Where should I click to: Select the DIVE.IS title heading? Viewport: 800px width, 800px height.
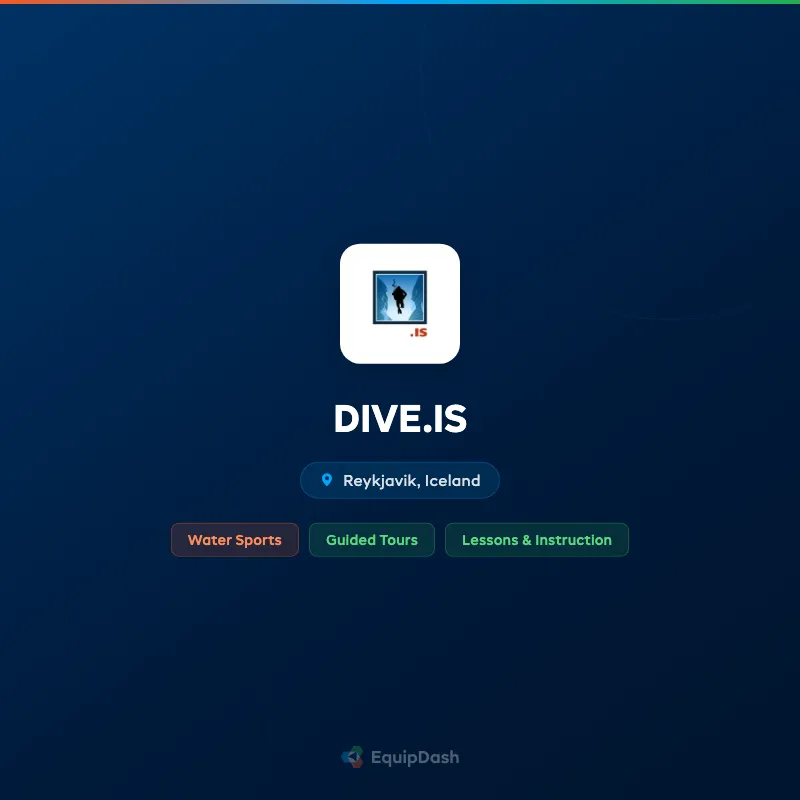pyautogui.click(x=399, y=419)
